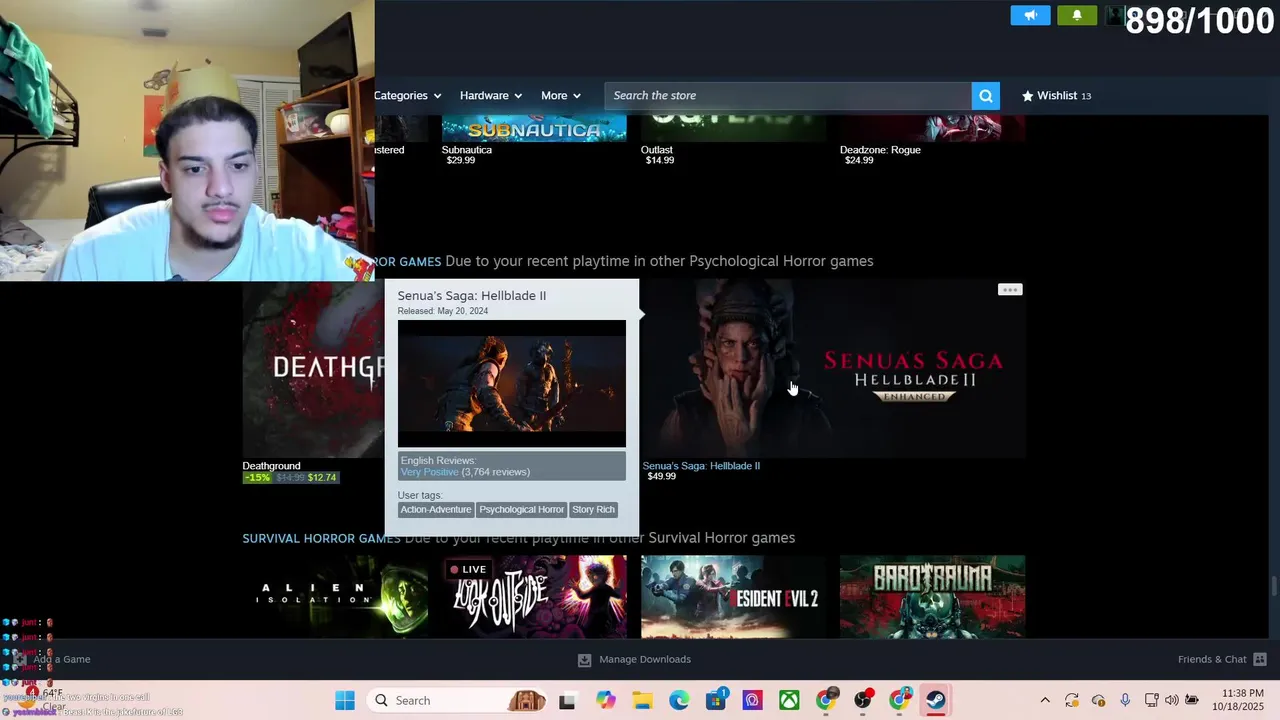Launch Copilot from the taskbar
This screenshot has width=1280, height=720.
pos(605,701)
